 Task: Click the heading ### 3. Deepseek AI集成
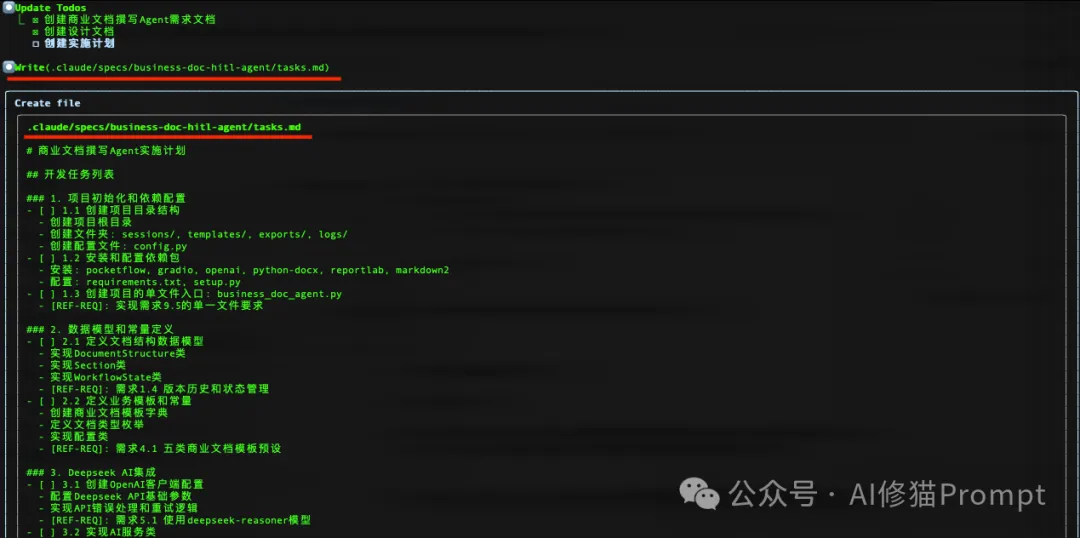92,473
